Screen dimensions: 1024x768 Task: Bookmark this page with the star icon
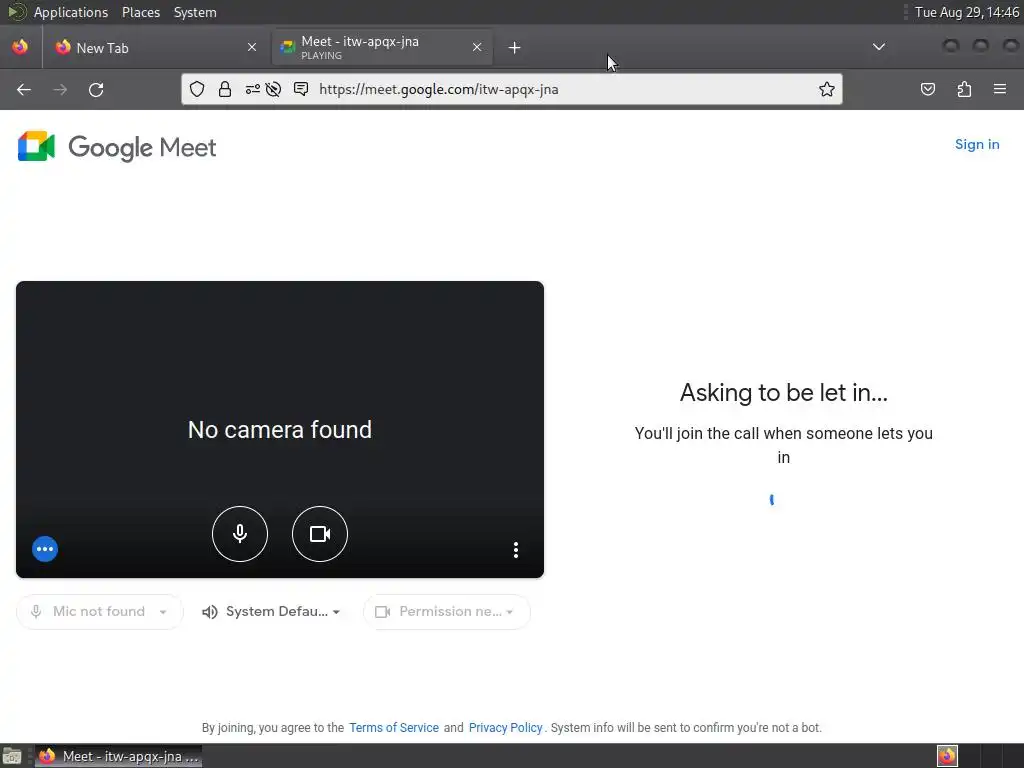click(827, 89)
